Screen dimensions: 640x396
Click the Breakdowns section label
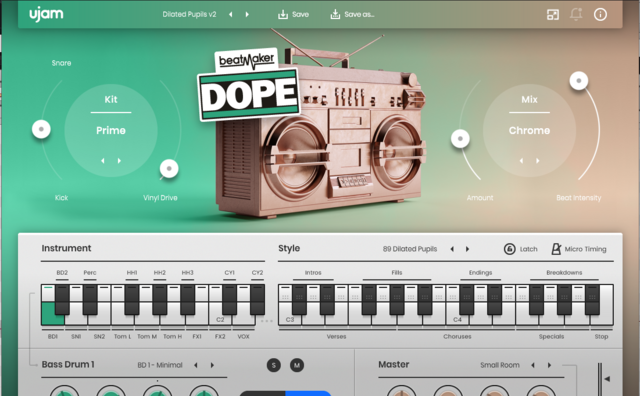click(x=564, y=273)
